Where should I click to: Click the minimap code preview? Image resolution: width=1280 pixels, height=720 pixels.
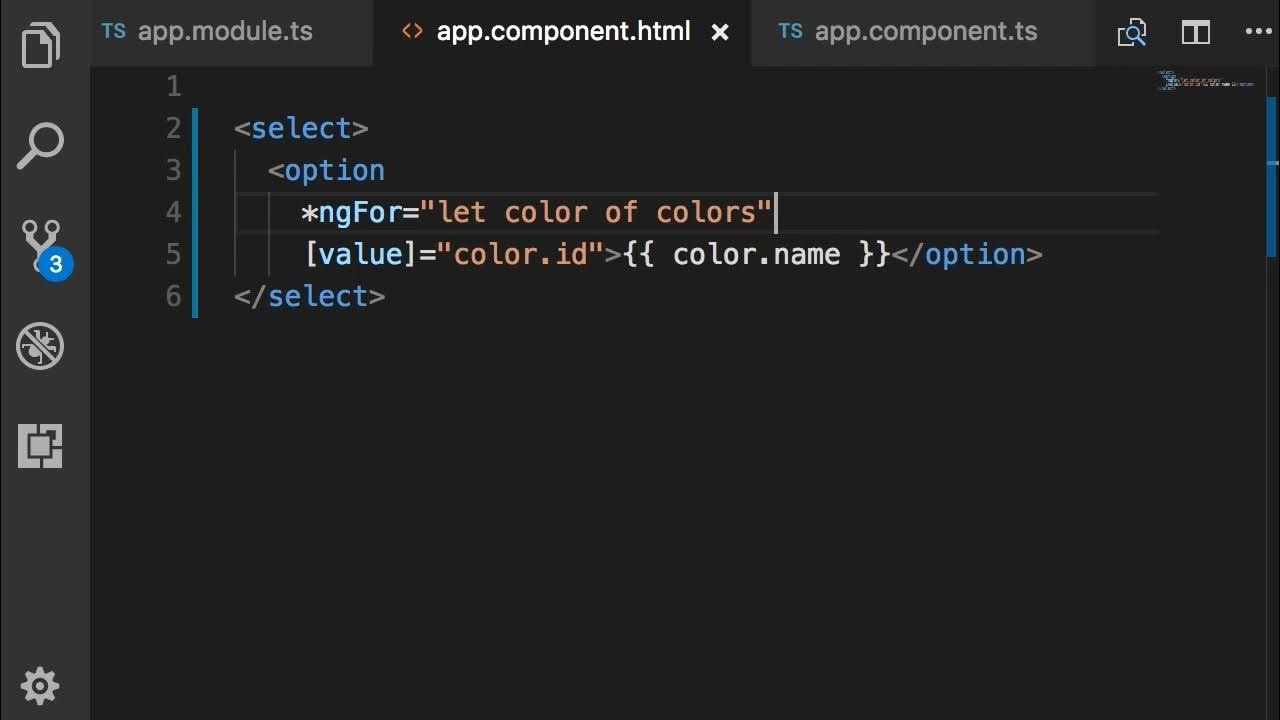click(1205, 80)
